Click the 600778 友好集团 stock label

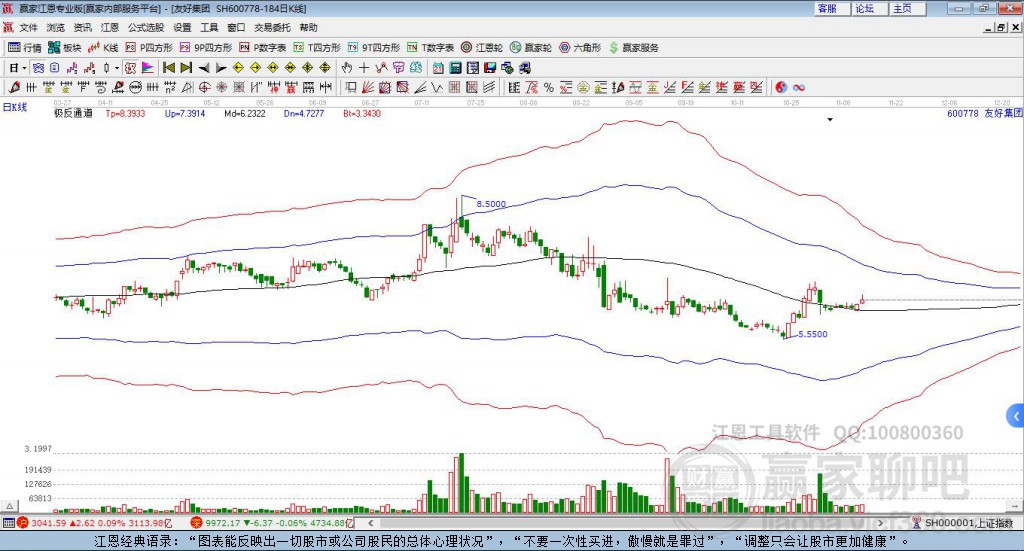984,114
